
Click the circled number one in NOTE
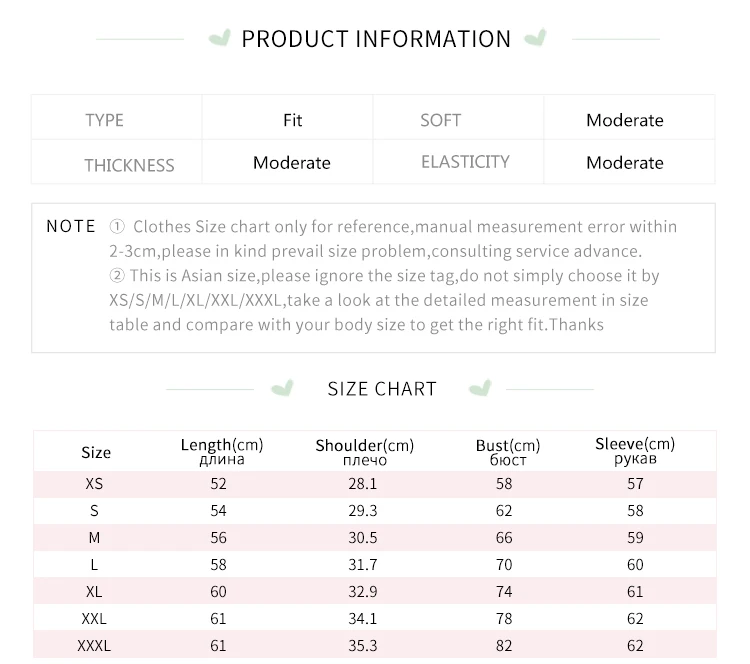pos(117,226)
